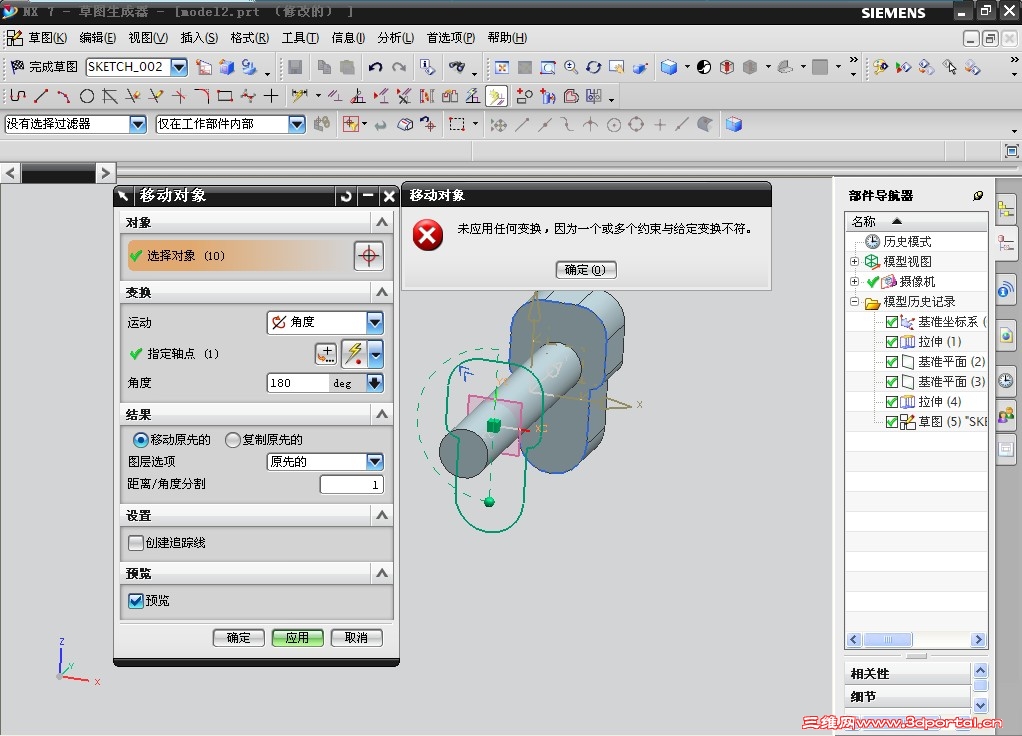Viewport: 1022px width, 736px height.
Task: Click the Fit view icon
Action: click(x=502, y=66)
